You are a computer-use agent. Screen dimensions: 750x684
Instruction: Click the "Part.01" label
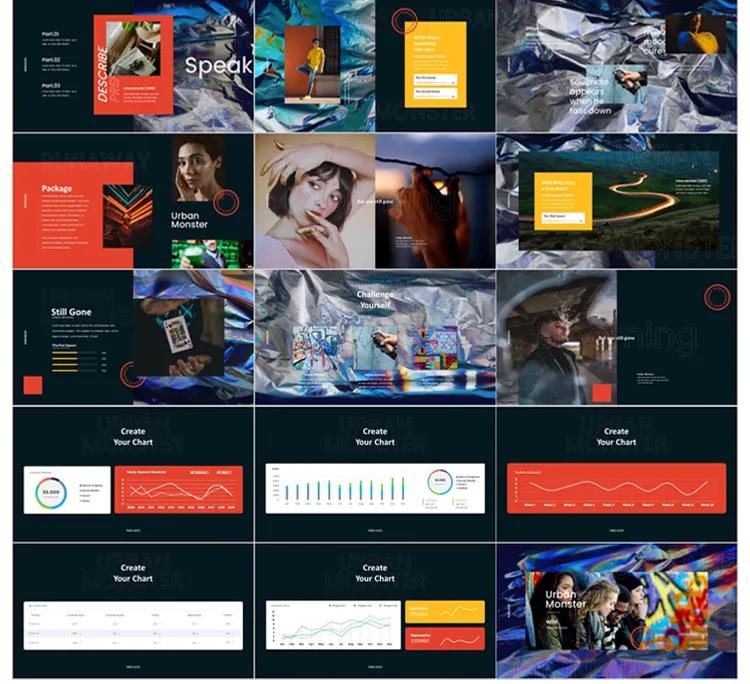(x=50, y=34)
